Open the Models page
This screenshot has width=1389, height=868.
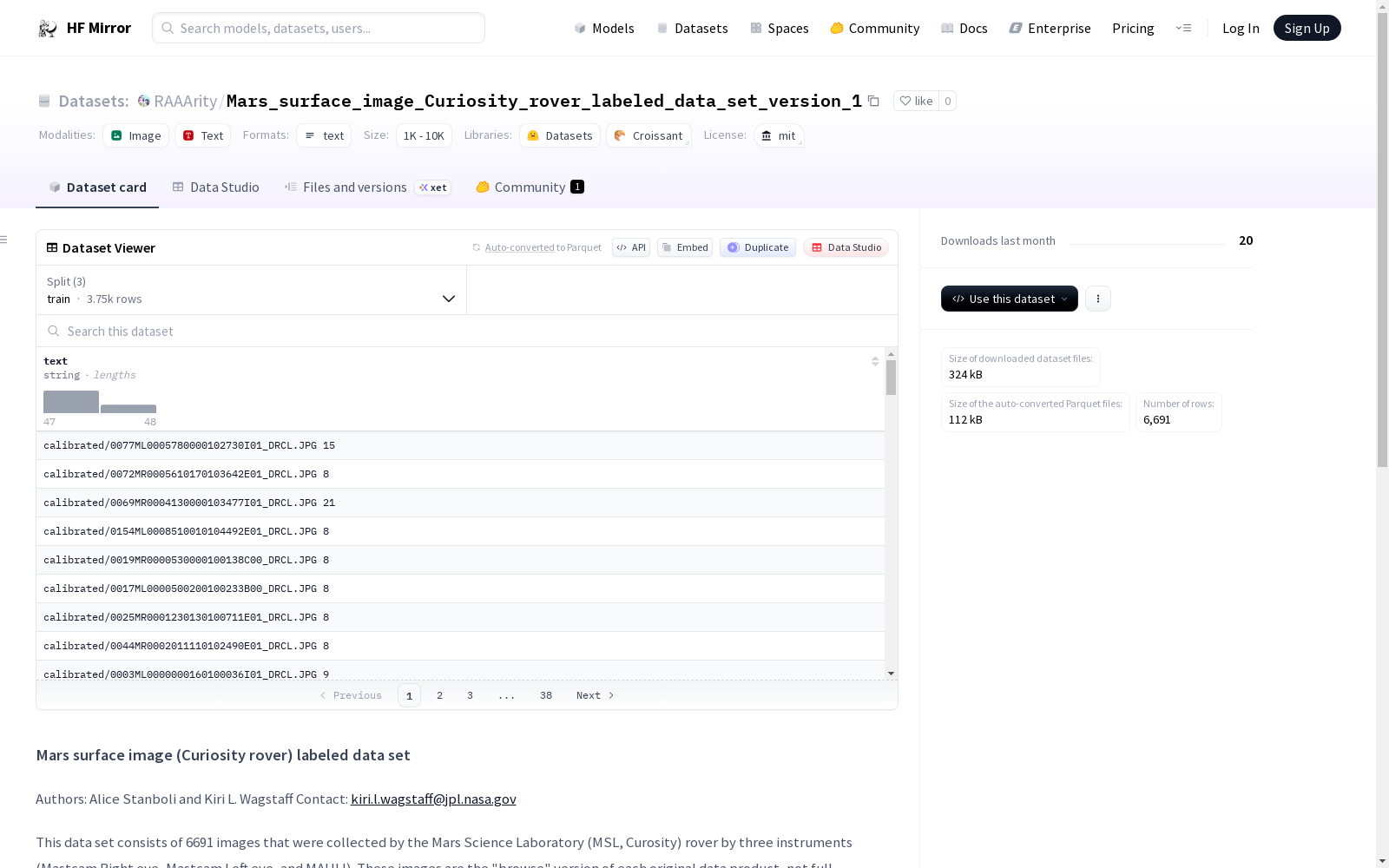pyautogui.click(x=604, y=28)
